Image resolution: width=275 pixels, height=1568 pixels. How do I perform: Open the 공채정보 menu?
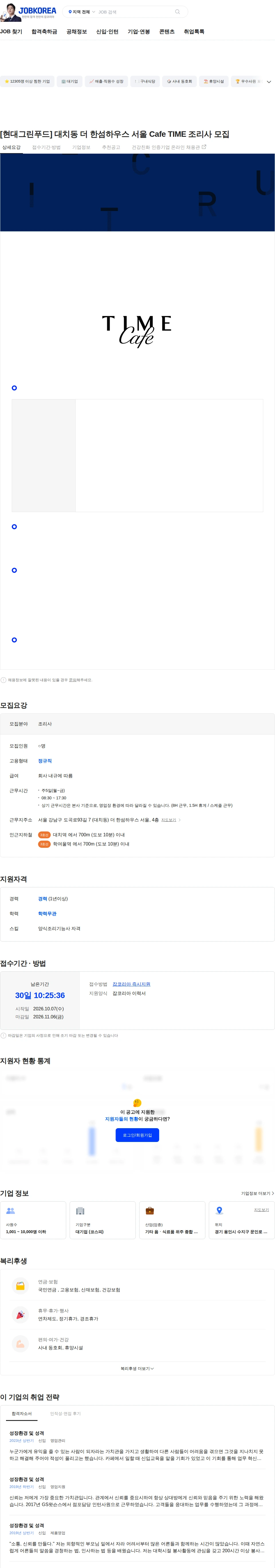77,32
